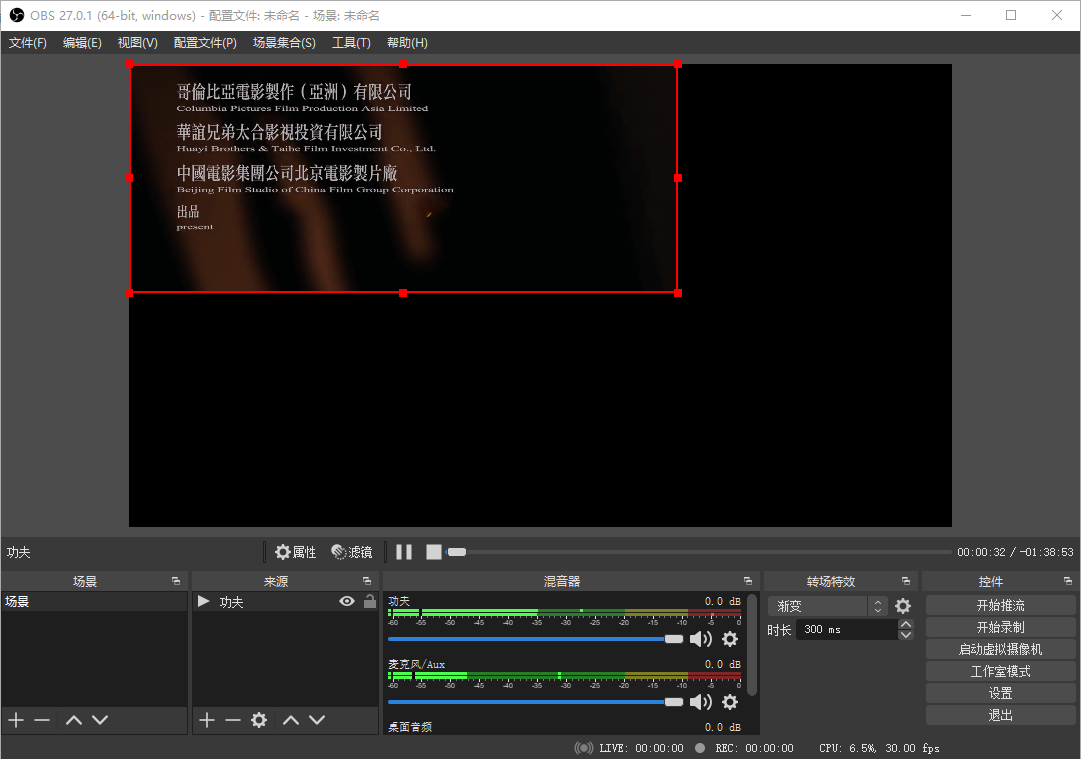This screenshot has height=759, width=1081.
Task: Click the OBS logo in title bar
Action: click(x=17, y=15)
